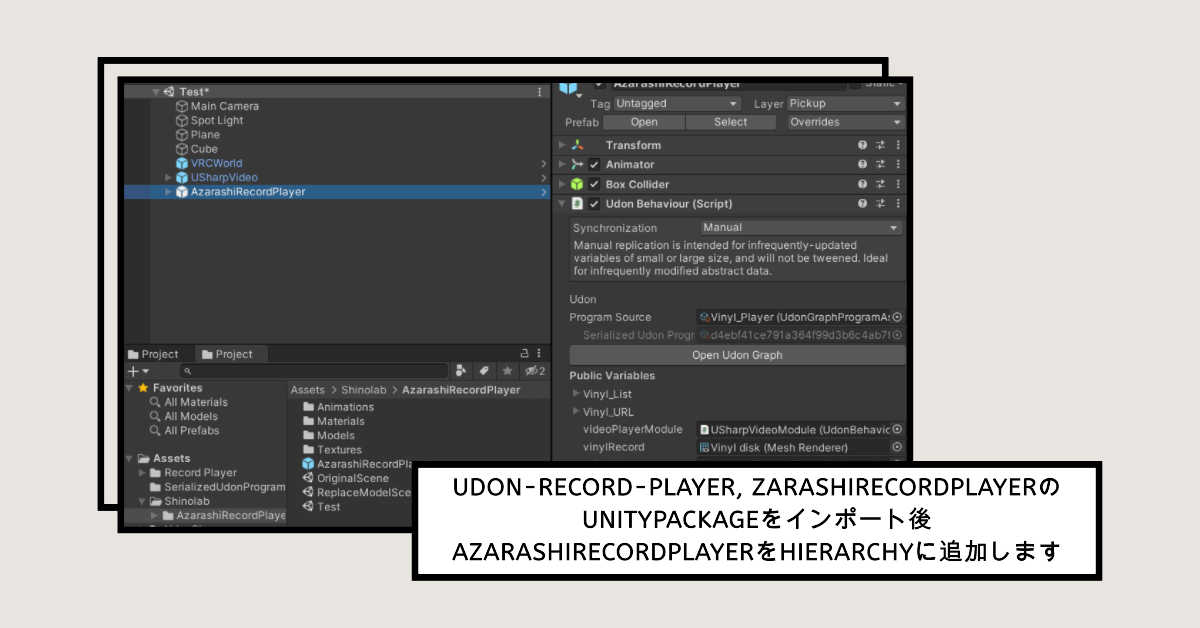Click the hidden packages eye icon in Project toolbar

(x=530, y=371)
